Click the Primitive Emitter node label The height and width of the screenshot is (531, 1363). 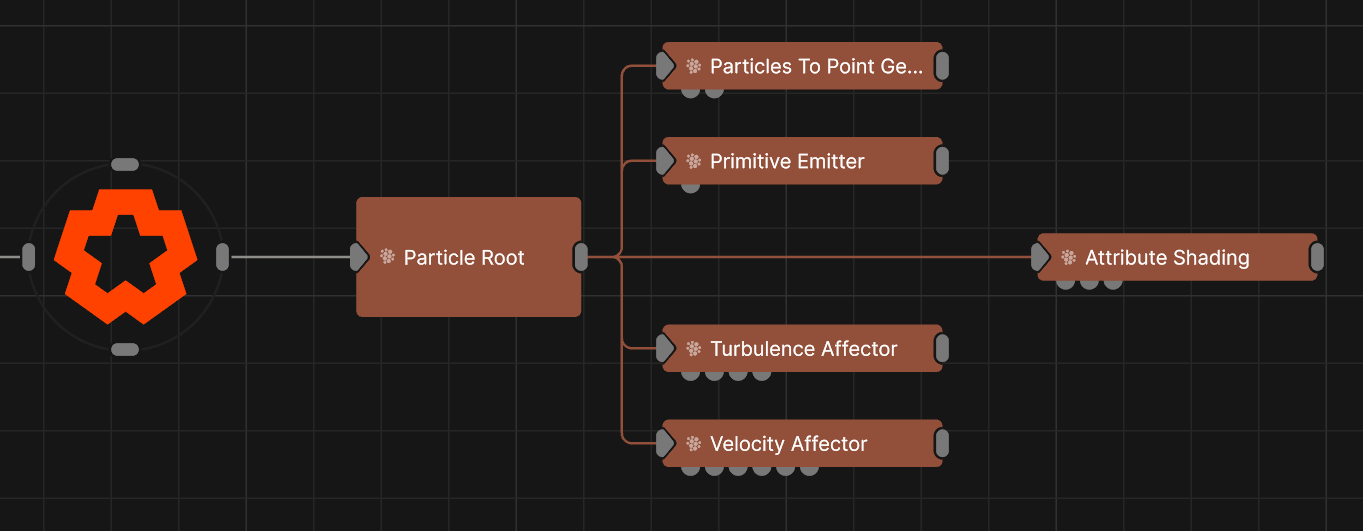[787, 161]
